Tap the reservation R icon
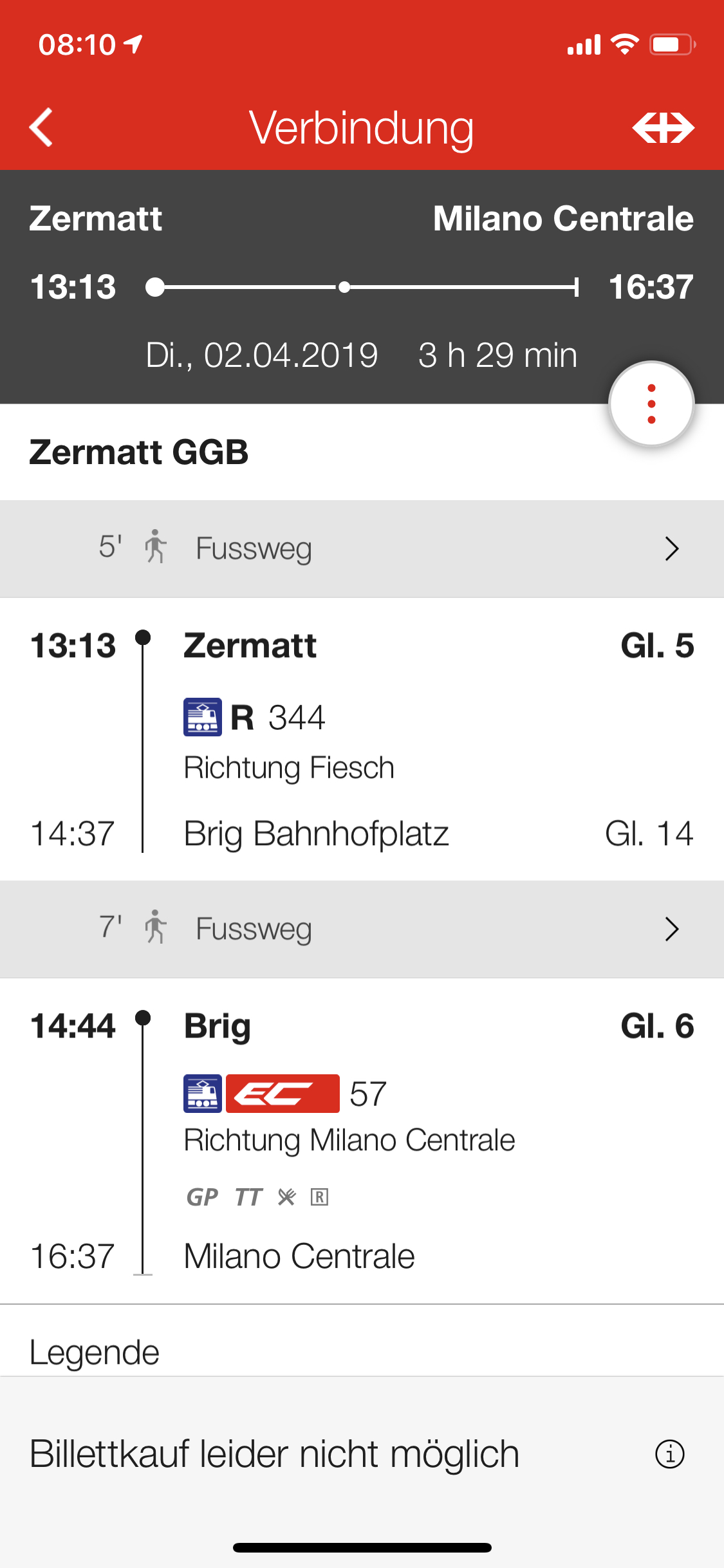 319,1197
